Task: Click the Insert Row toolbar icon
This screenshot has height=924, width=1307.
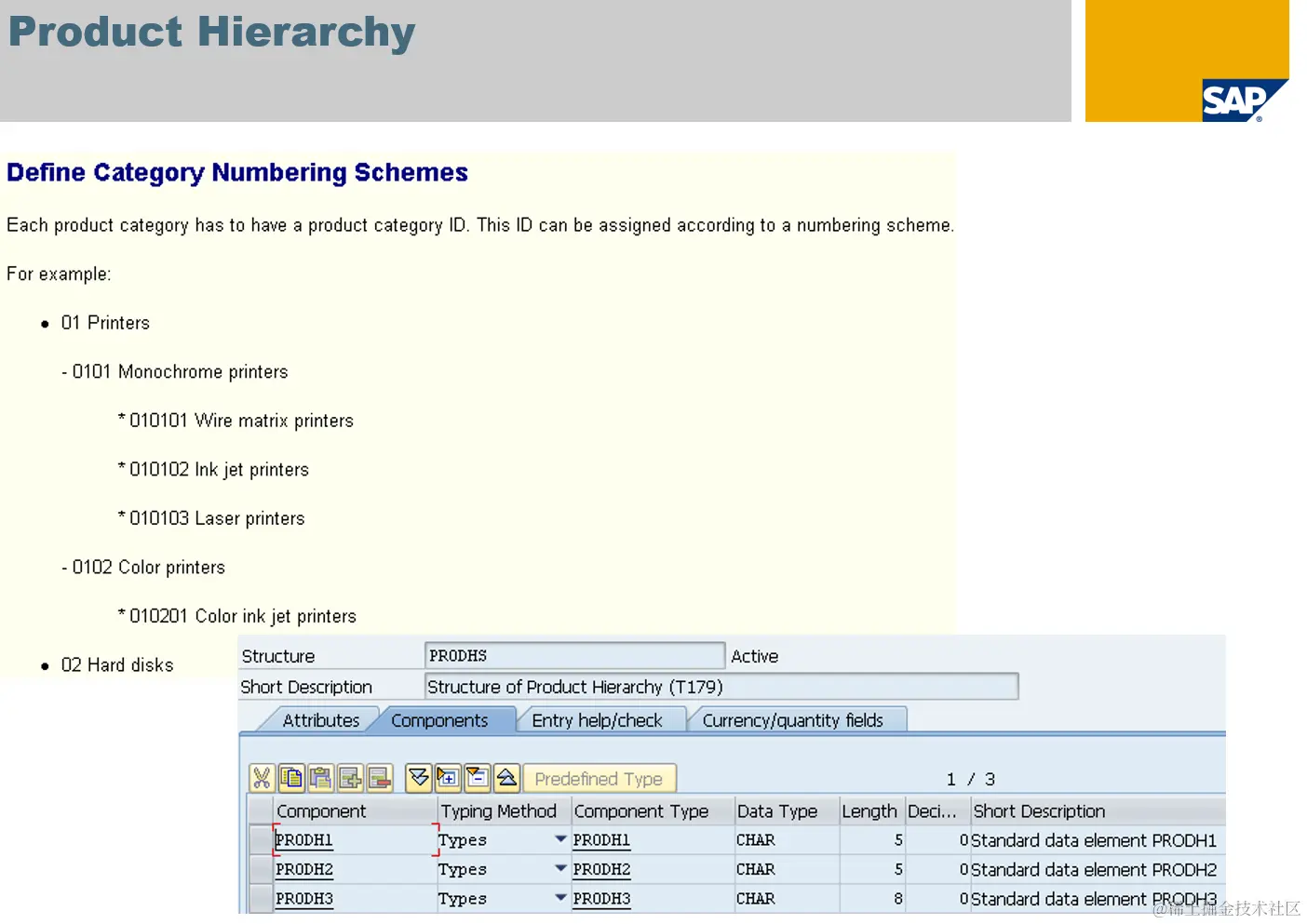Action: coord(350,778)
